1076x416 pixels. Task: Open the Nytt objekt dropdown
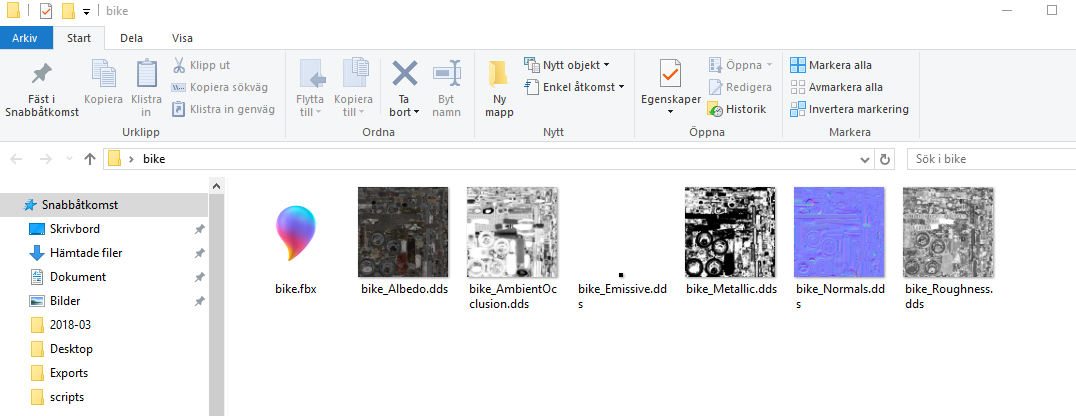coord(566,65)
